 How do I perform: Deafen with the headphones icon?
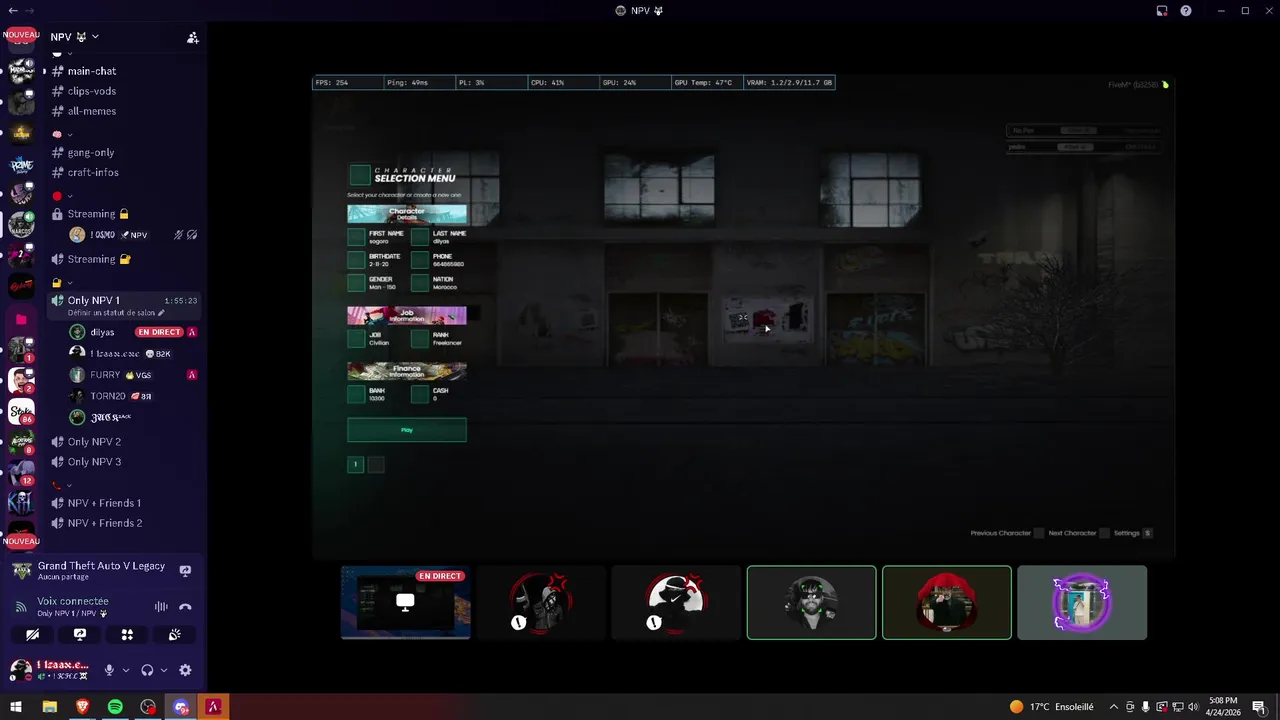click(x=147, y=670)
